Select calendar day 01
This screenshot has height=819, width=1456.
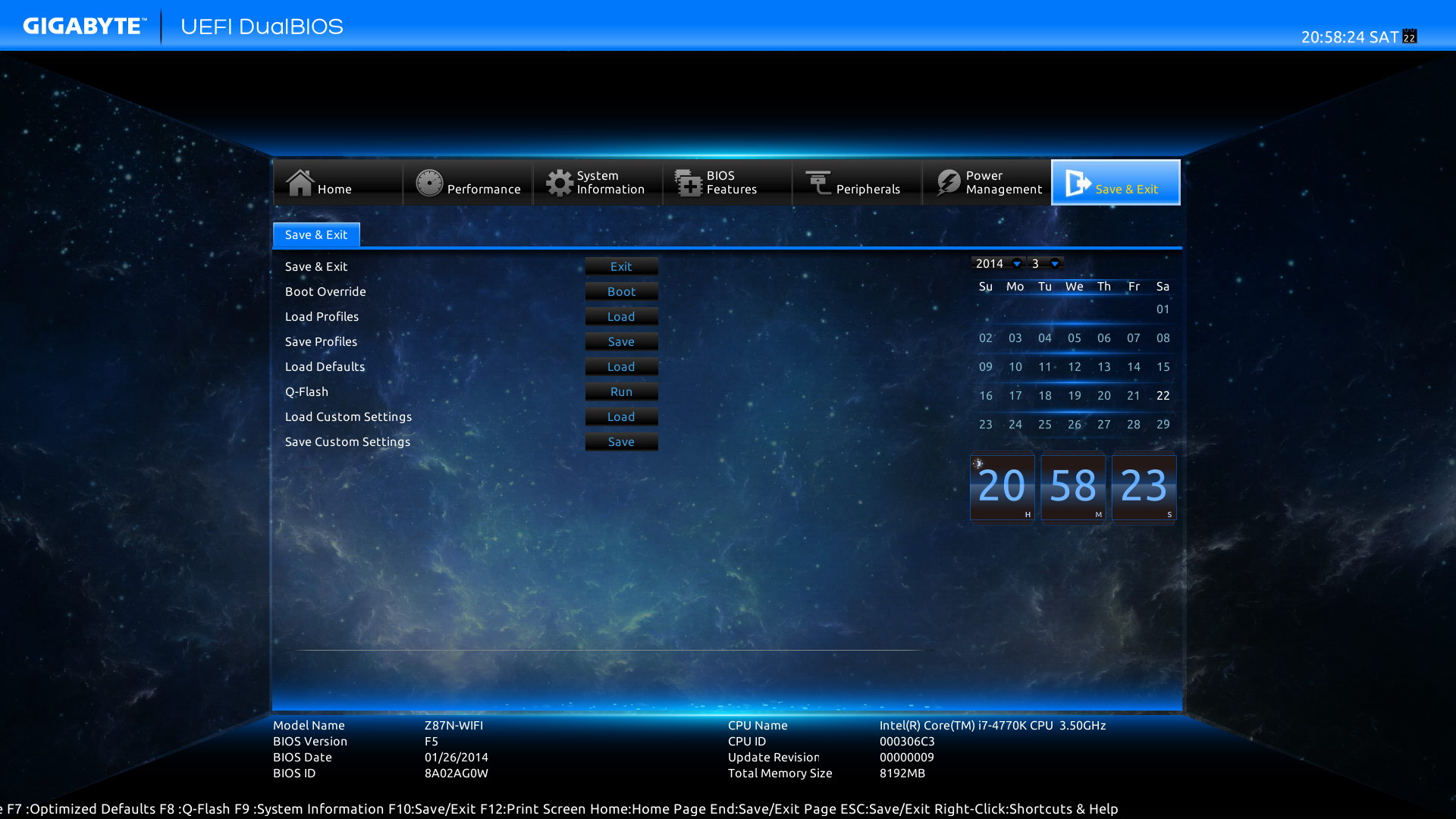pyautogui.click(x=1163, y=309)
